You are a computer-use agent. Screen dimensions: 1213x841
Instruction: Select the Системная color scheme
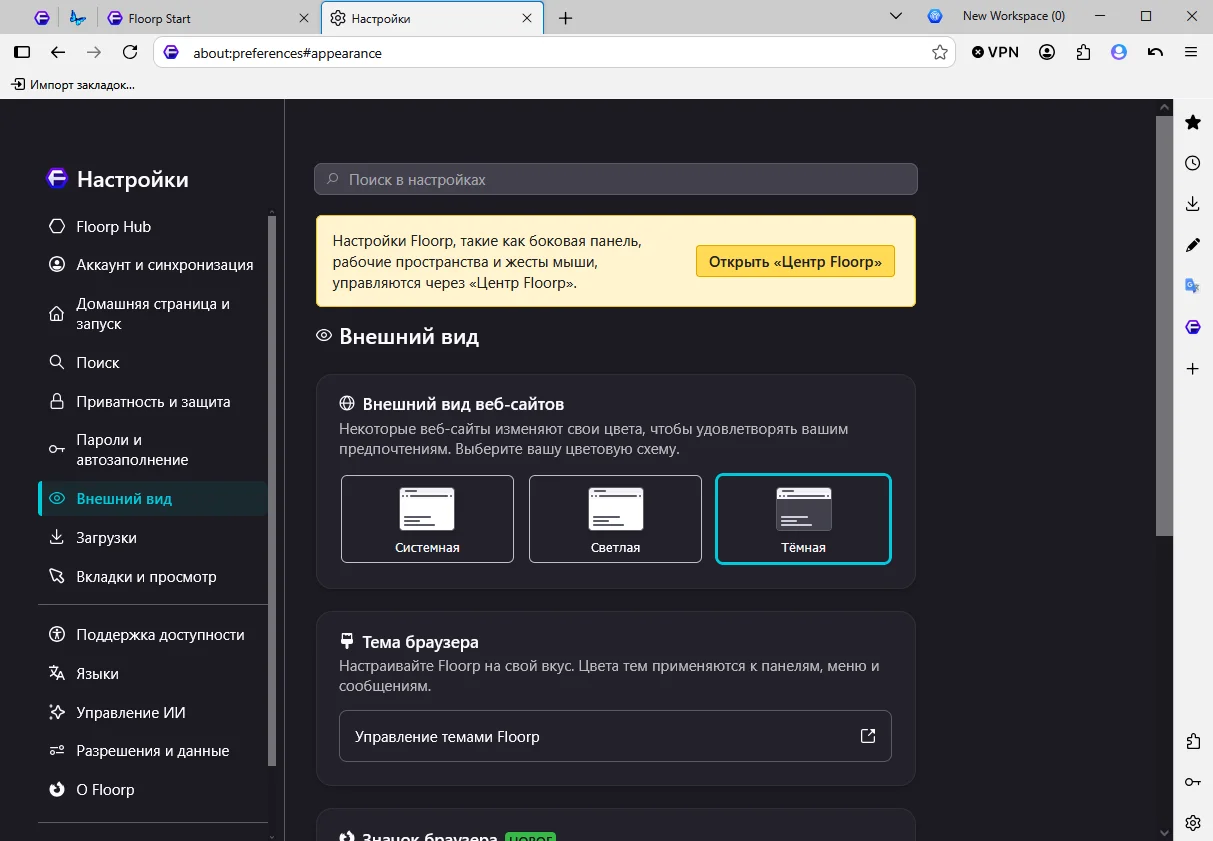coord(427,519)
